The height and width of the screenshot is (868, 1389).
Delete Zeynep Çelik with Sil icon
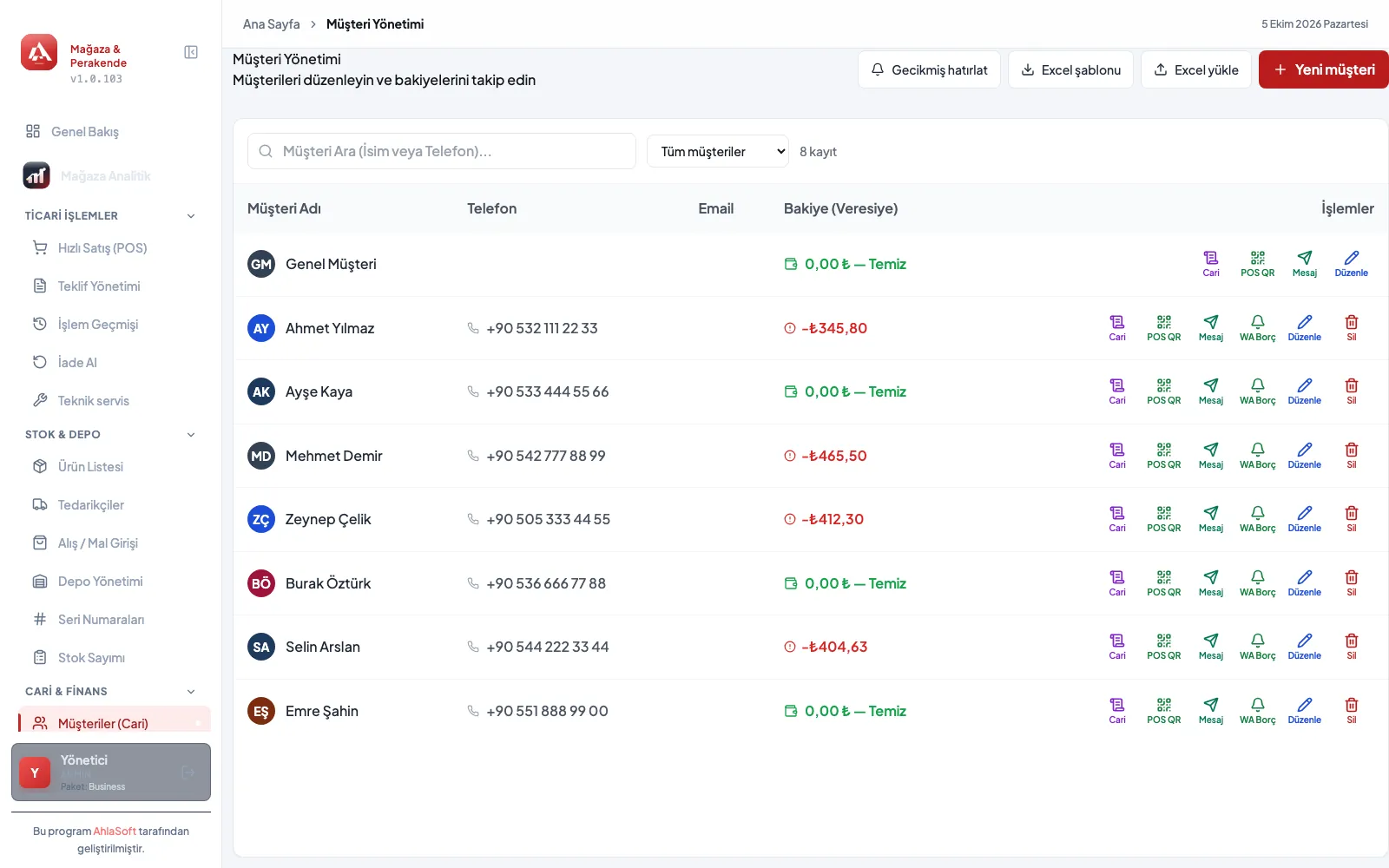[x=1352, y=519]
